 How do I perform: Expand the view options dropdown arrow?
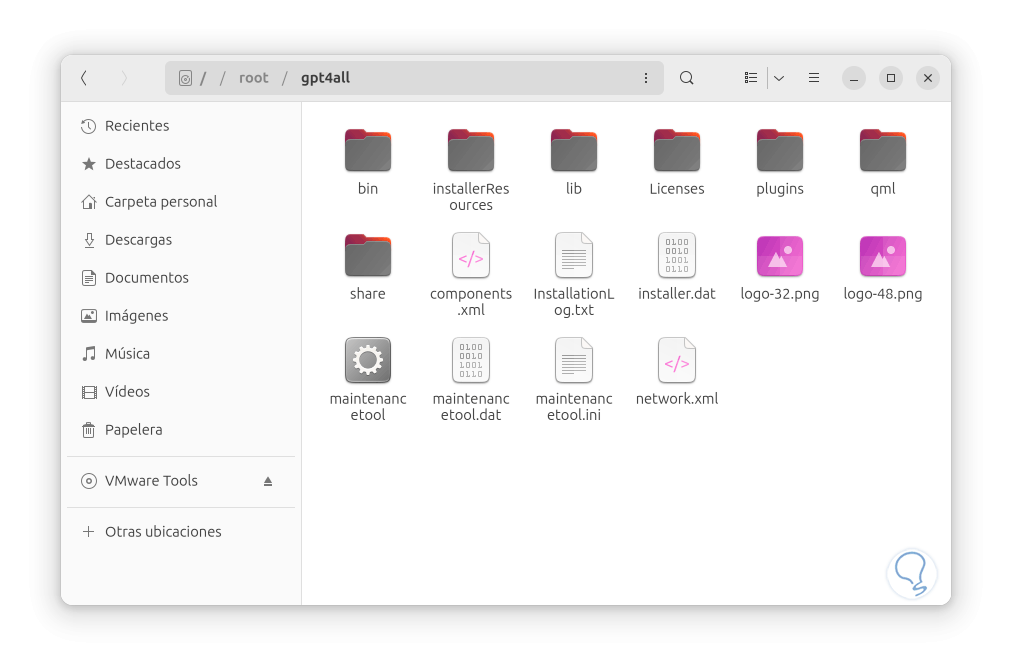779,78
